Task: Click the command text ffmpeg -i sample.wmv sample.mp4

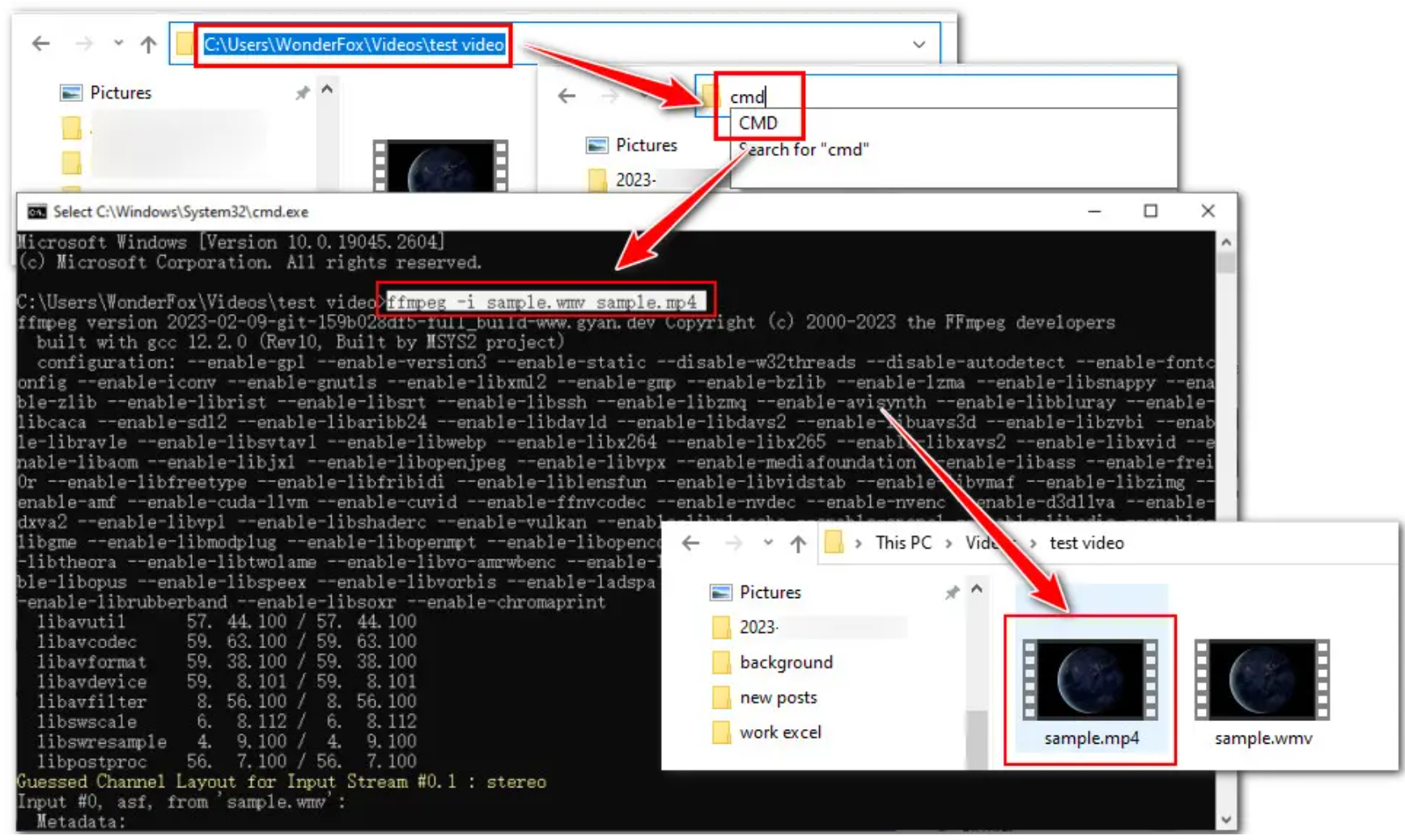Action: 541,303
